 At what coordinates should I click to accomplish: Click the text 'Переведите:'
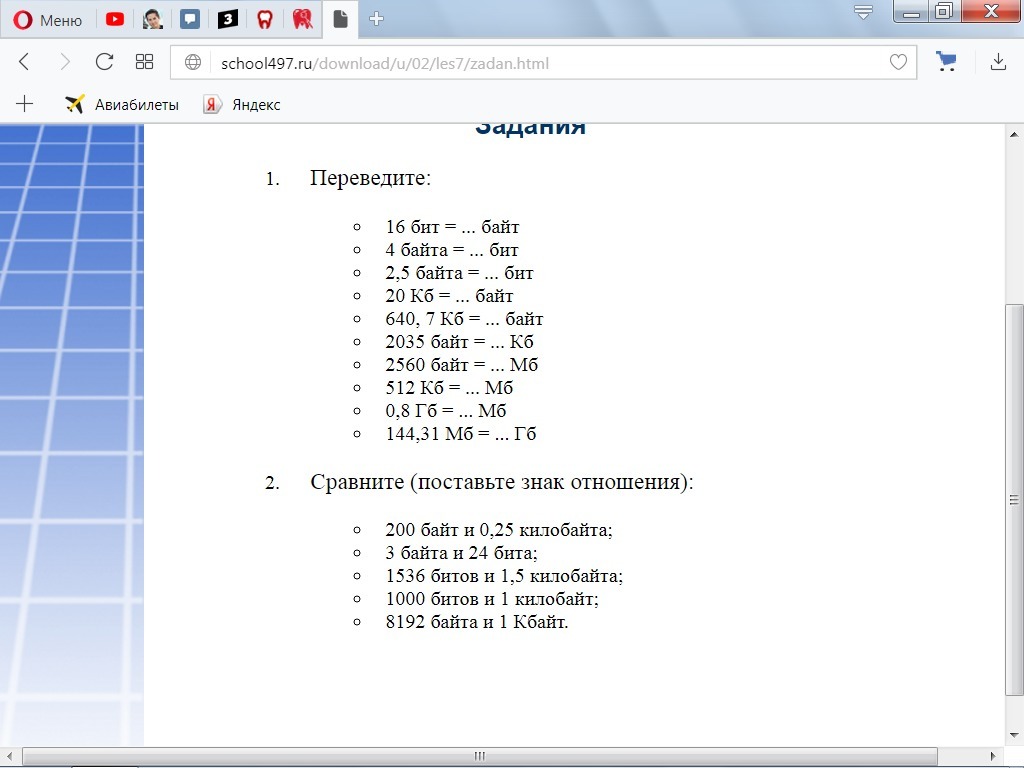(370, 178)
